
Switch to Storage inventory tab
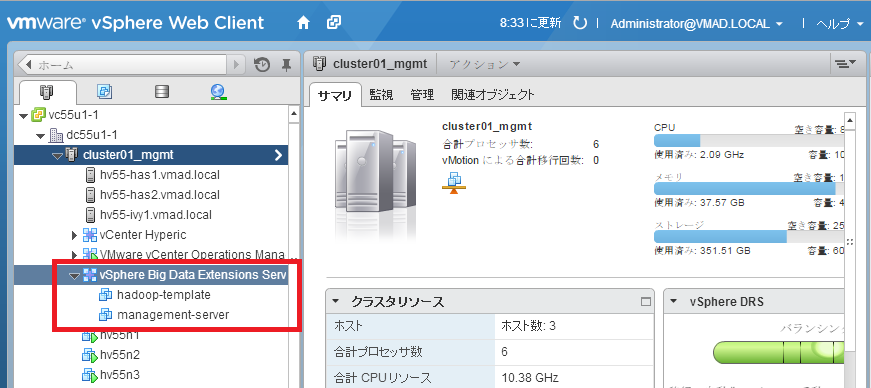pyautogui.click(x=162, y=92)
